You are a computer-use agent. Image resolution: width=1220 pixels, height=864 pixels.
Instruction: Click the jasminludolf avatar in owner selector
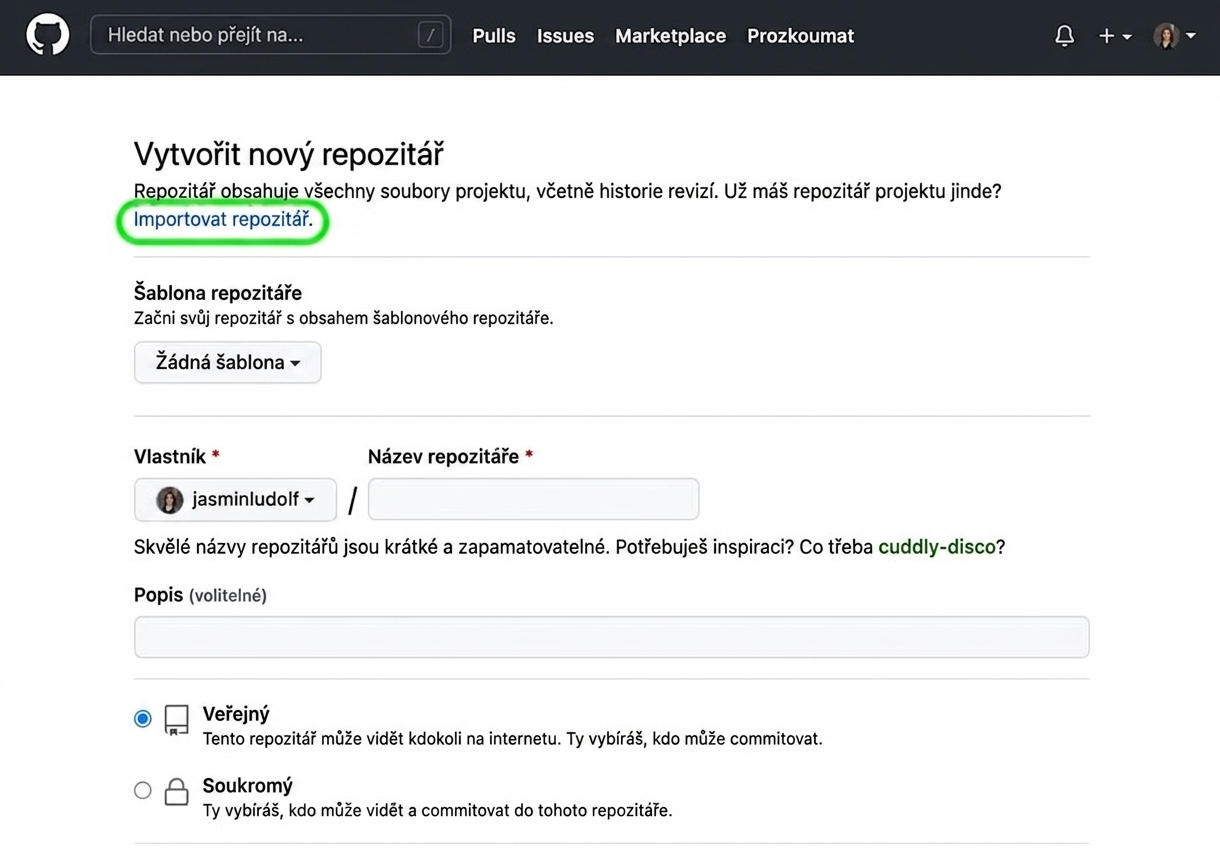pos(170,500)
